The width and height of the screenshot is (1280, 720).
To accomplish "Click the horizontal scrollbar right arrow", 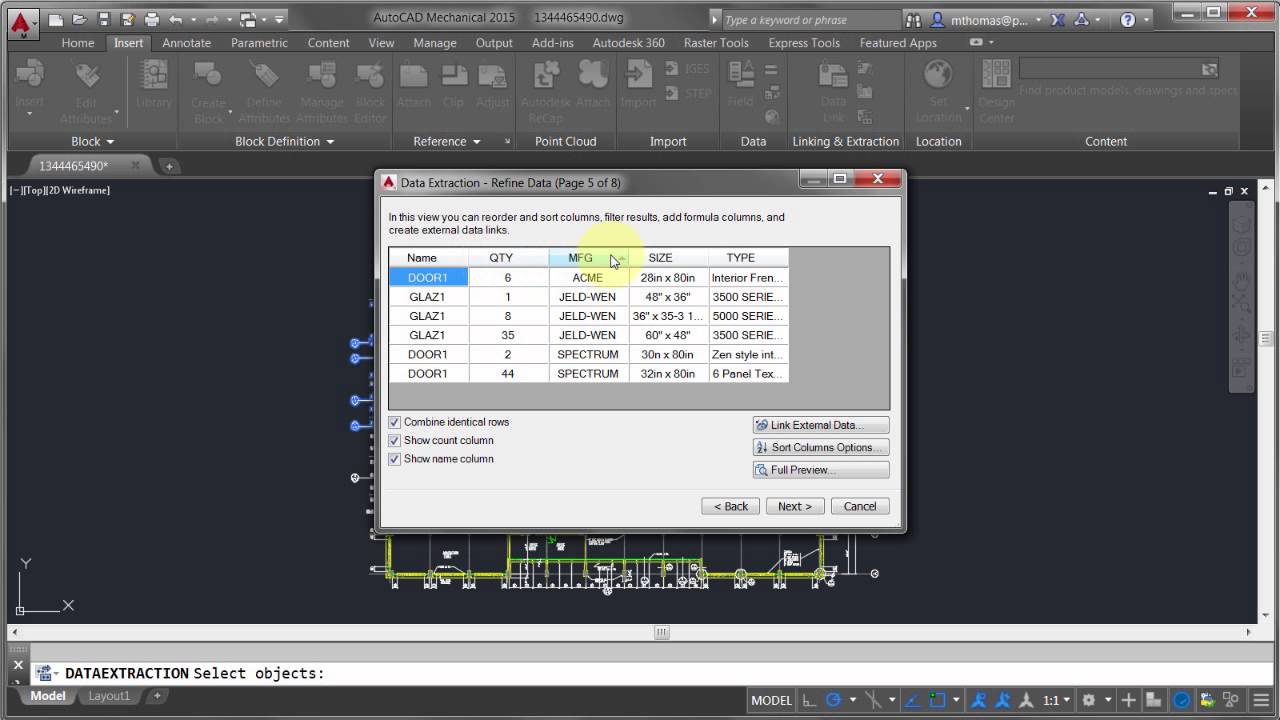I will coord(1248,632).
